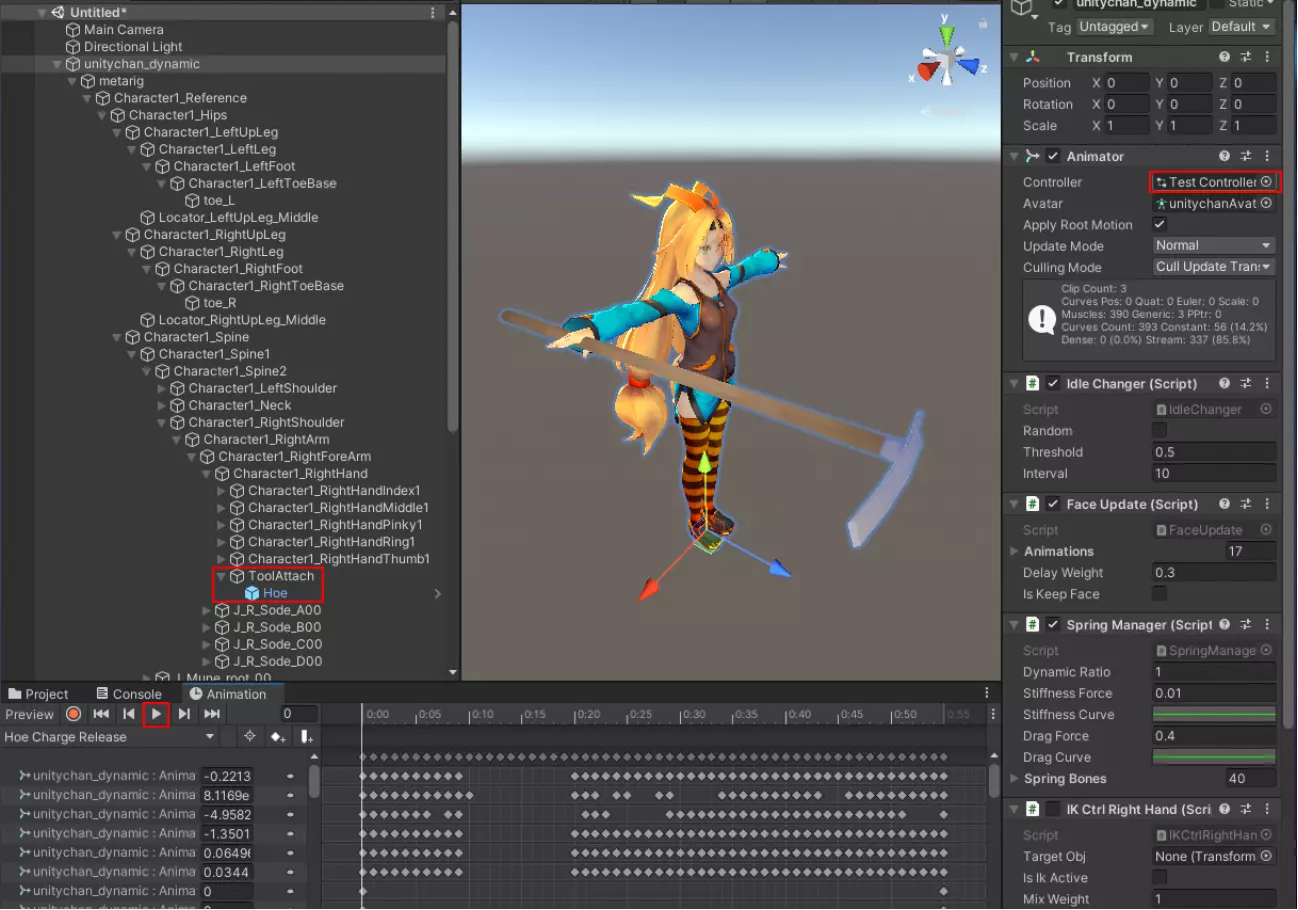Image resolution: width=1298 pixels, height=910 pixels.
Task: Switch to the Project tab
Action: [x=39, y=694]
